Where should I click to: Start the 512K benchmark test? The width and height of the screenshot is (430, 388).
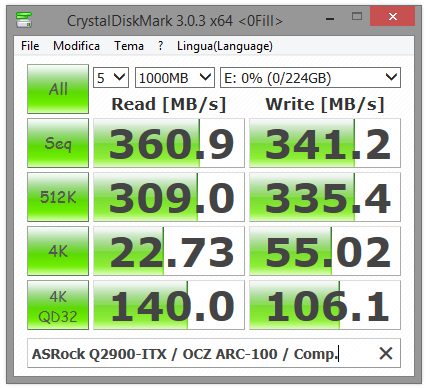58,197
